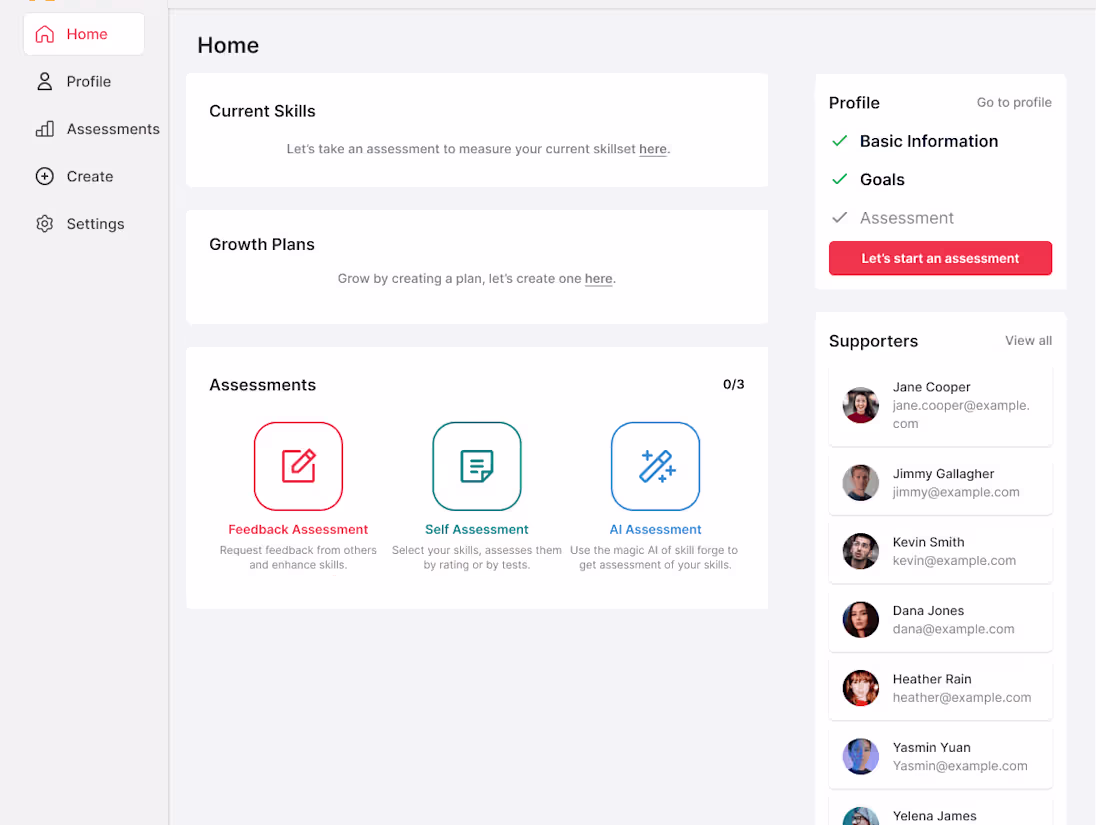Screen dimensions: 1100x825
Task: Open Jane Cooper's avatar thumbnail
Action: 861,405
